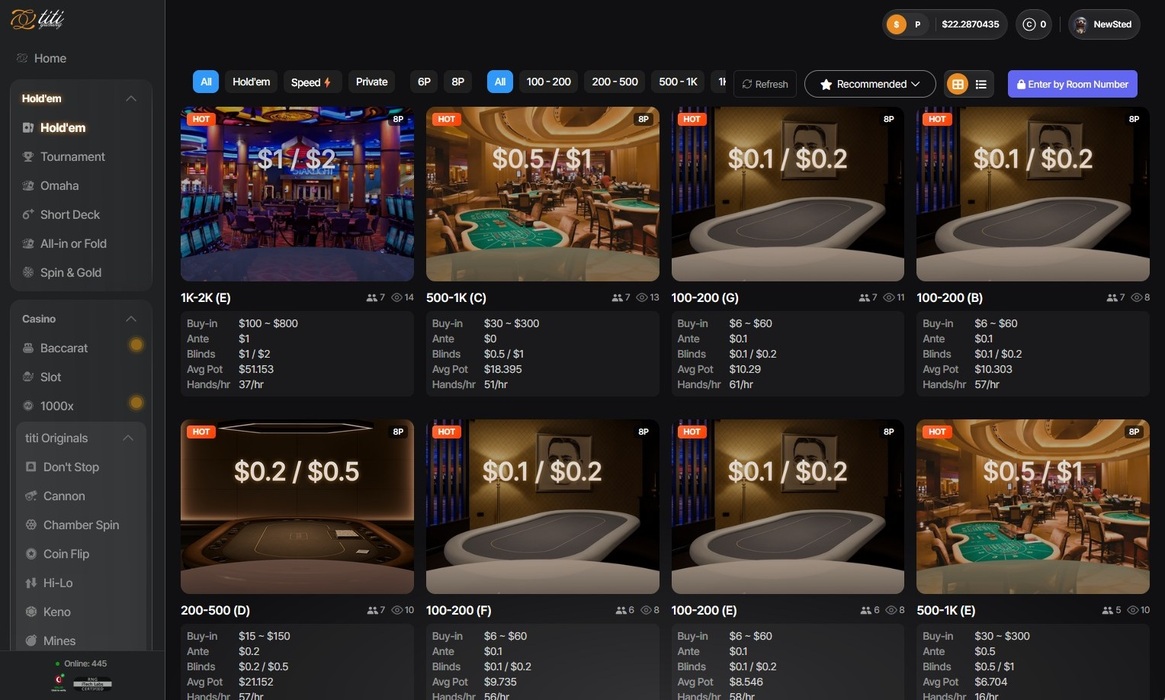
Task: Filter to 6P tables
Action: 424,82
